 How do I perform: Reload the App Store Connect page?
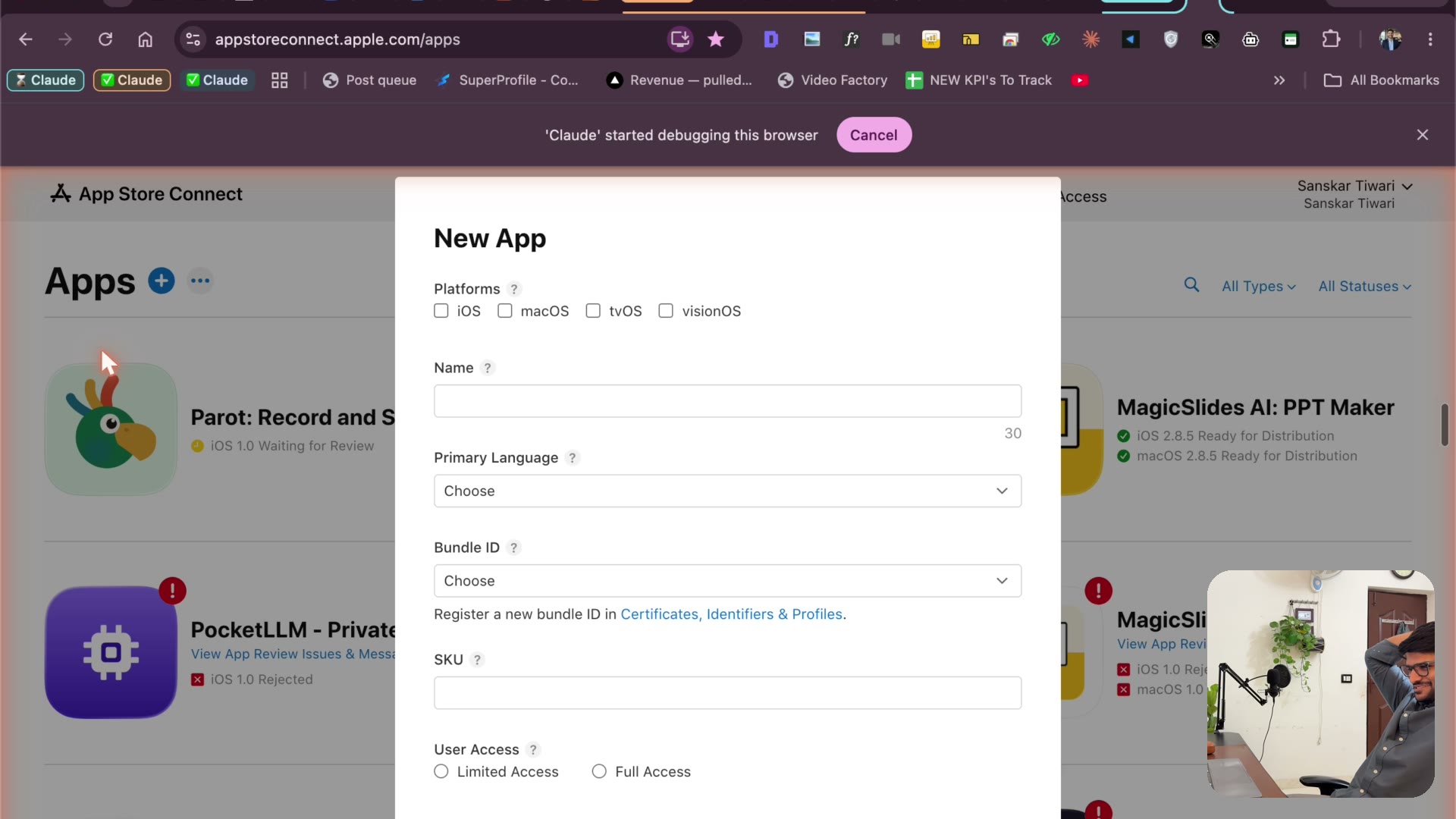105,39
